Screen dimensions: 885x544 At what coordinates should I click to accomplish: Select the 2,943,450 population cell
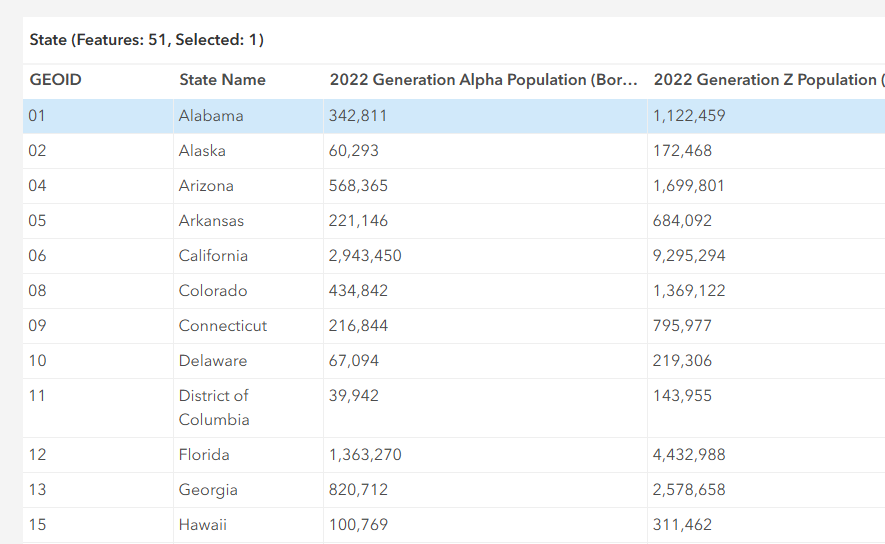(365, 256)
